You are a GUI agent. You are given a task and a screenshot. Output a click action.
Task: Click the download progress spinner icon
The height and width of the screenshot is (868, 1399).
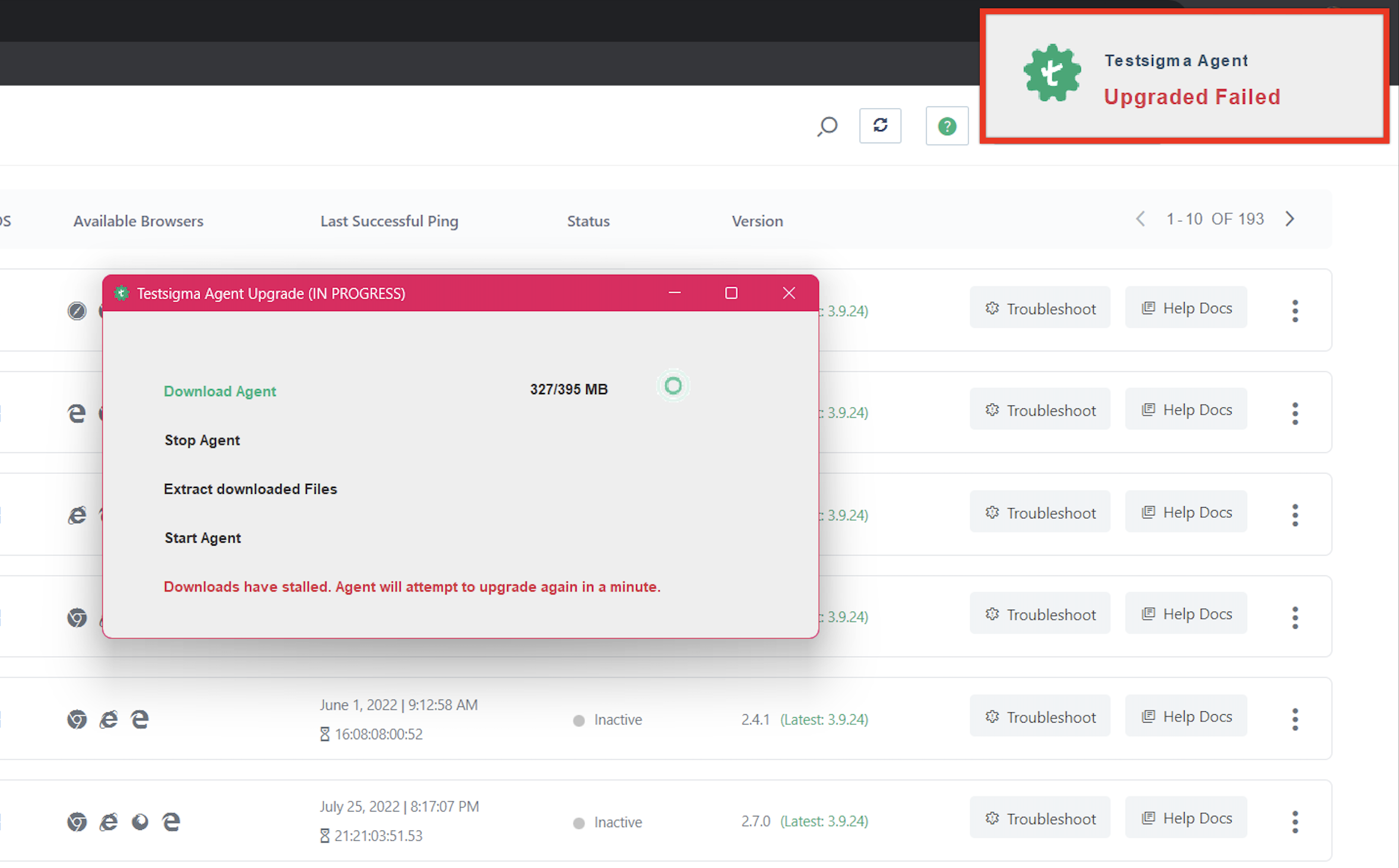[x=673, y=386]
